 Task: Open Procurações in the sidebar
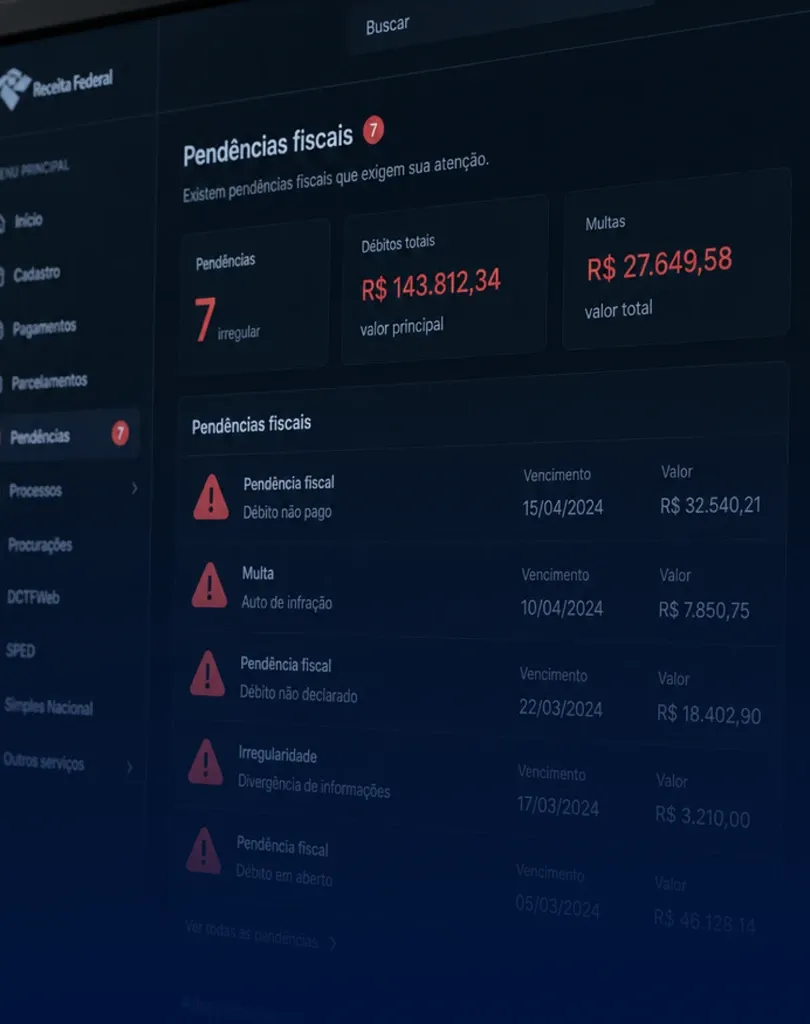[40, 544]
